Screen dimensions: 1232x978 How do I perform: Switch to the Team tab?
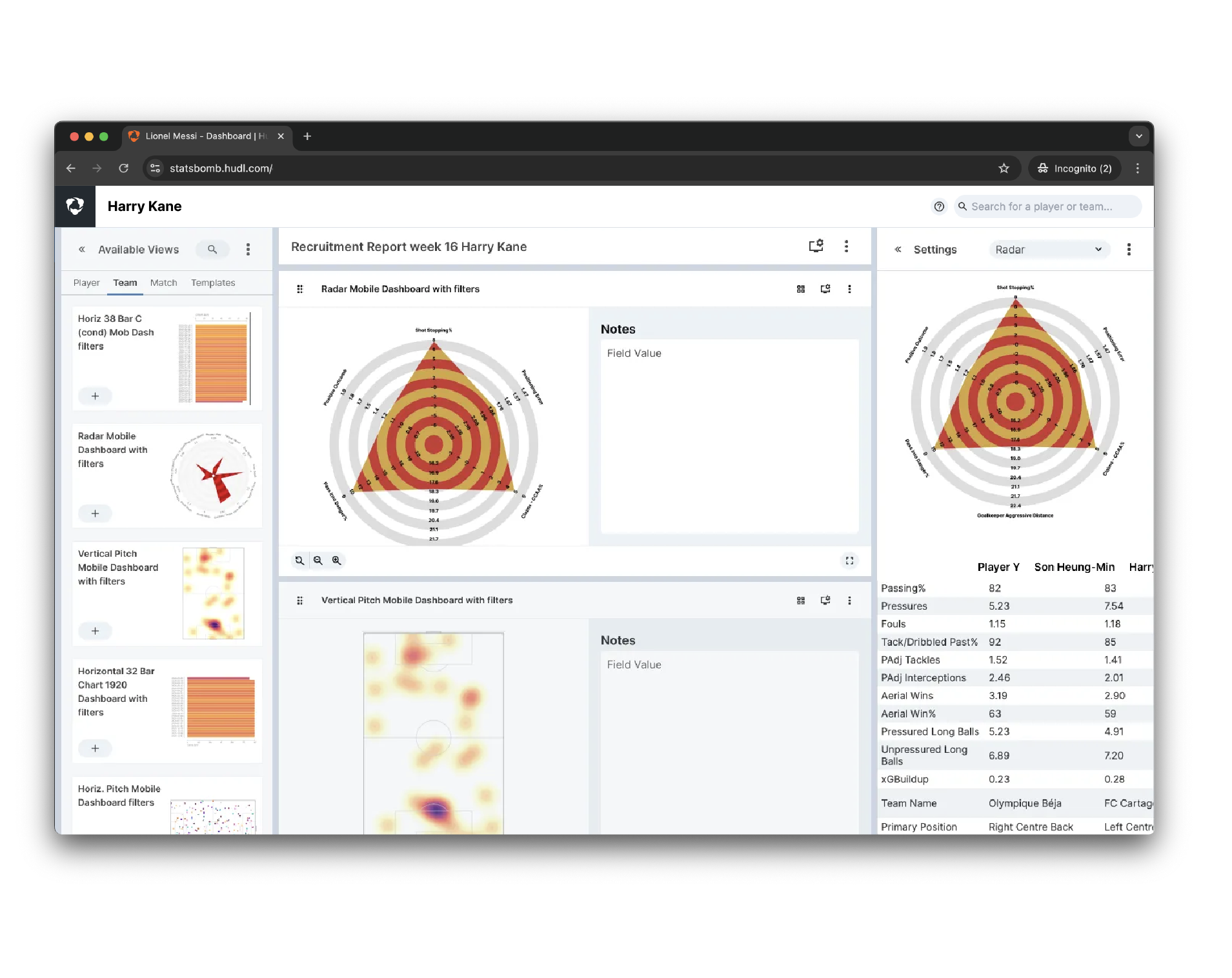(125, 283)
